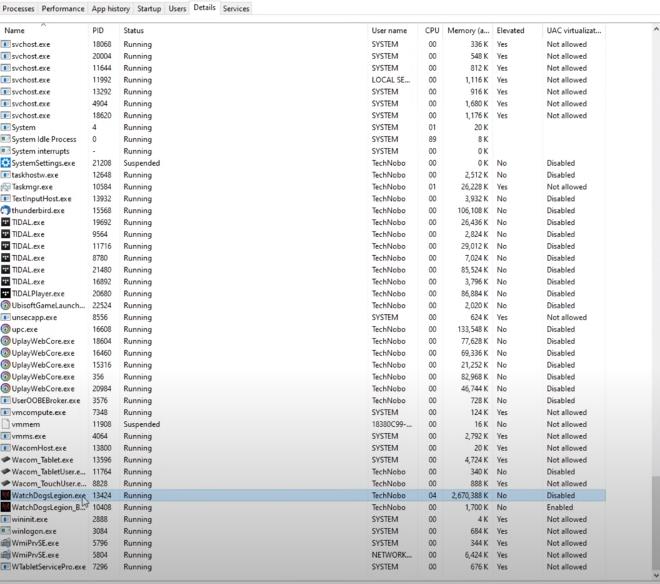The width and height of the screenshot is (660, 584).
Task: Sort by the Name column header
Action: 44,31
